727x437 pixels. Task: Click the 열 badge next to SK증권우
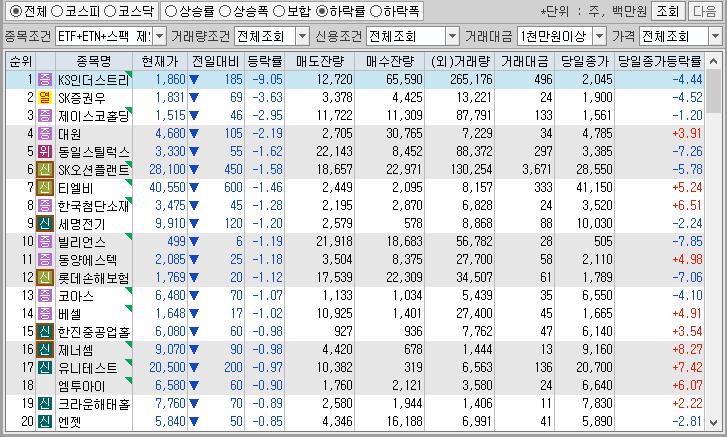tap(45, 98)
